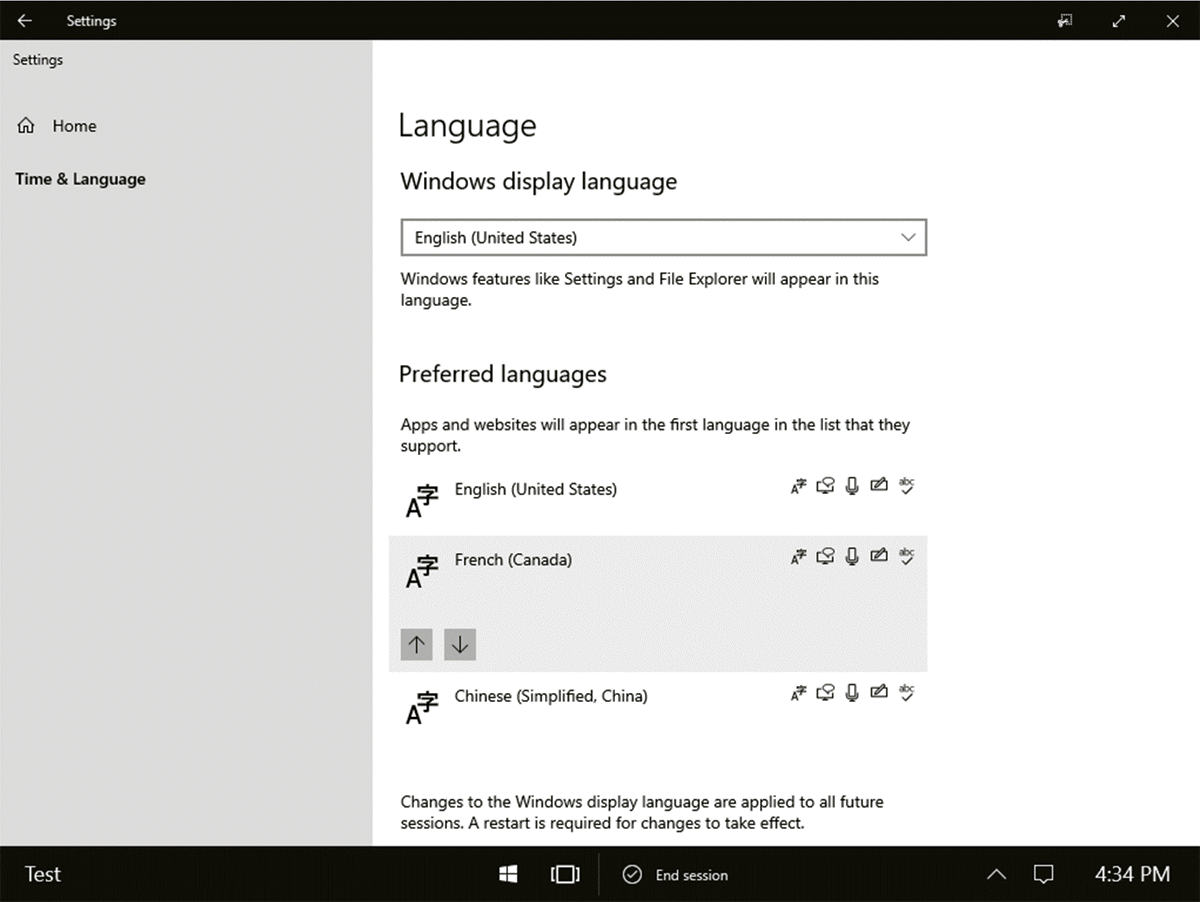Click display language feature icon for French
This screenshot has height=902, width=1200.
(x=798, y=556)
